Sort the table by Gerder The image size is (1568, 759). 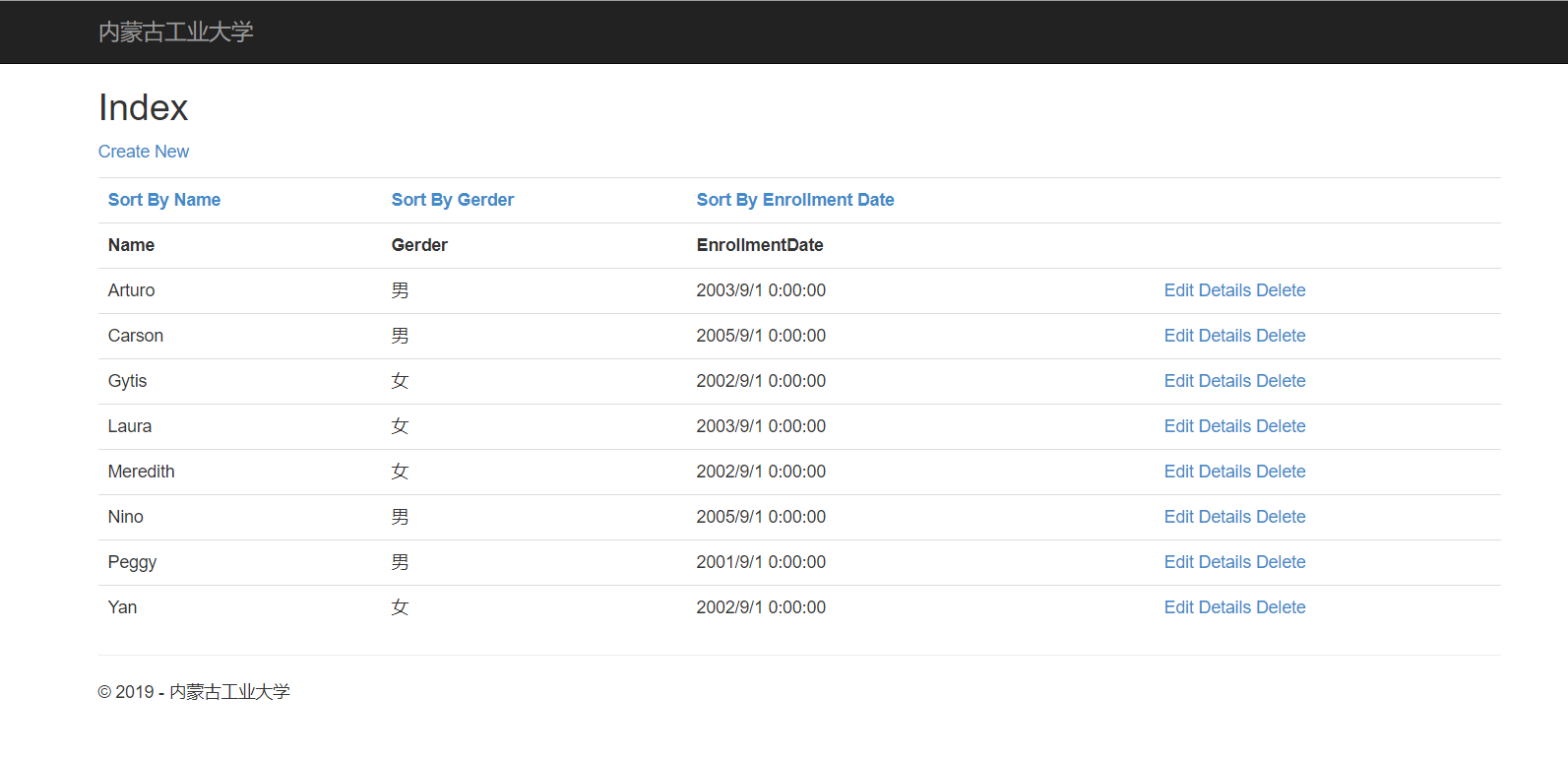coord(453,200)
